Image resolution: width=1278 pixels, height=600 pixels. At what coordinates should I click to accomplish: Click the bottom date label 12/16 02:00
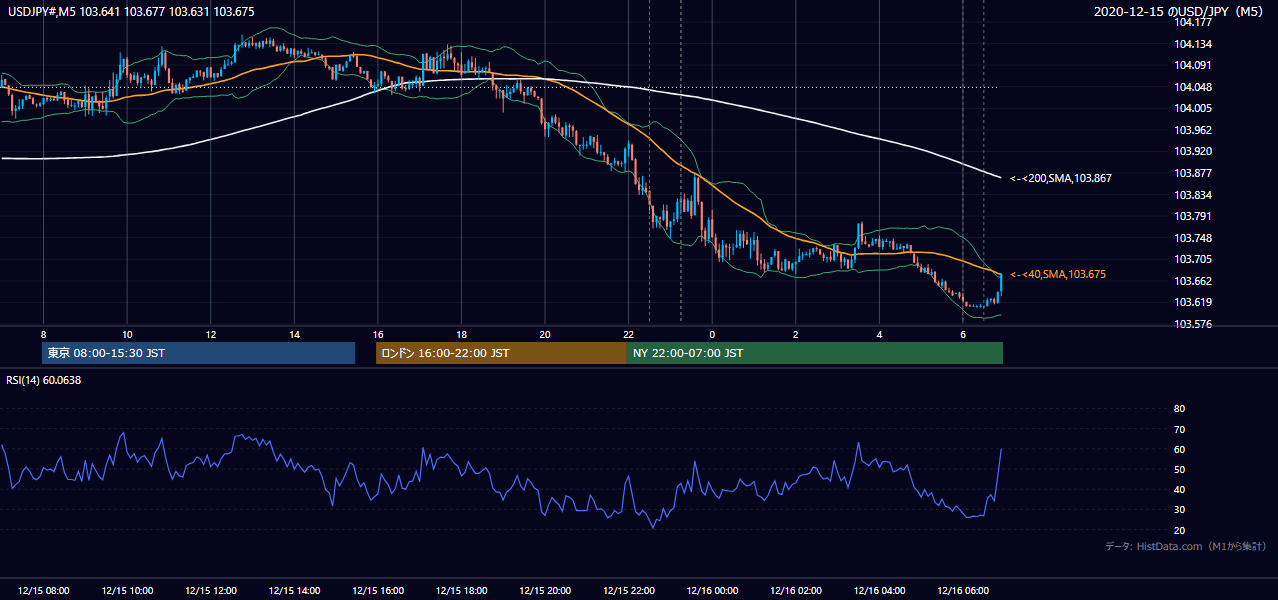(795, 591)
